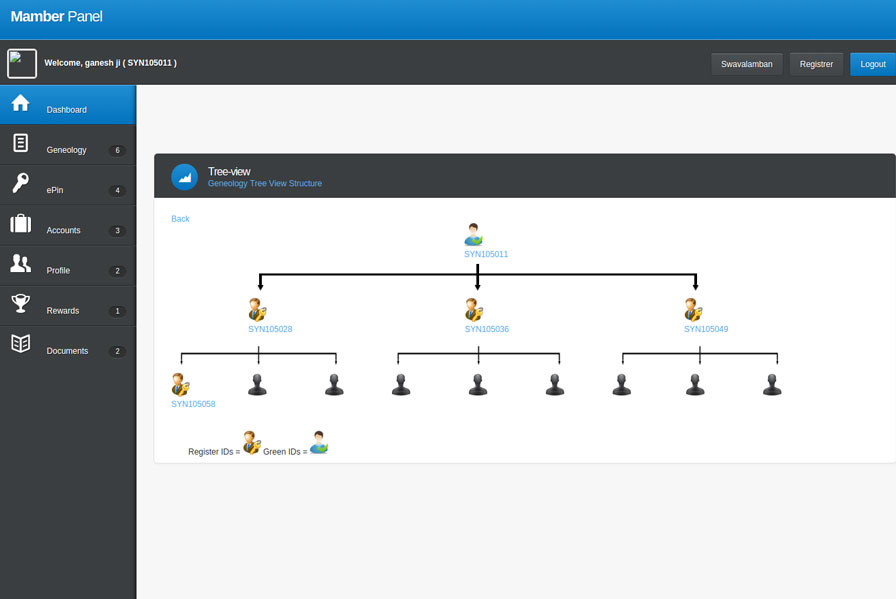Open the Documents menu item
This screenshot has width=896, height=599.
[x=68, y=346]
